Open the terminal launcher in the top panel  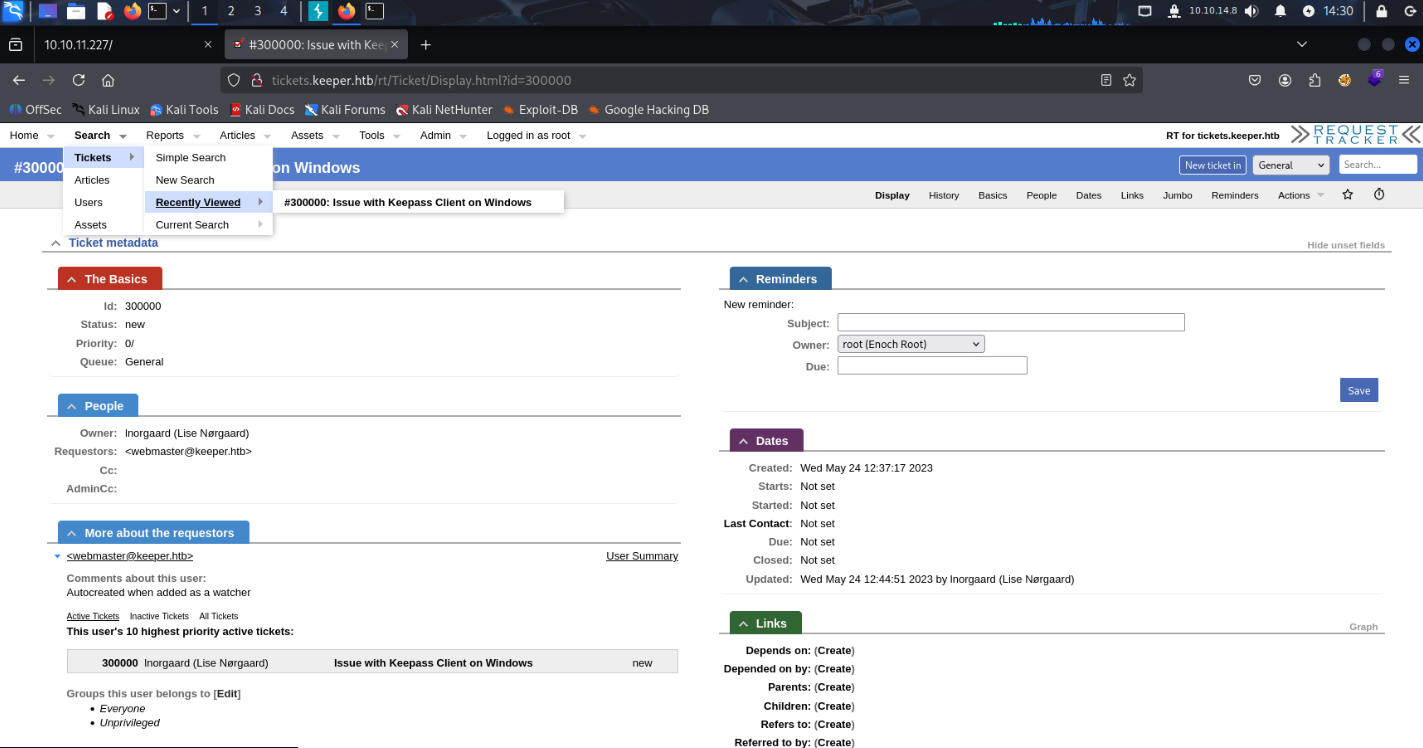coord(157,12)
